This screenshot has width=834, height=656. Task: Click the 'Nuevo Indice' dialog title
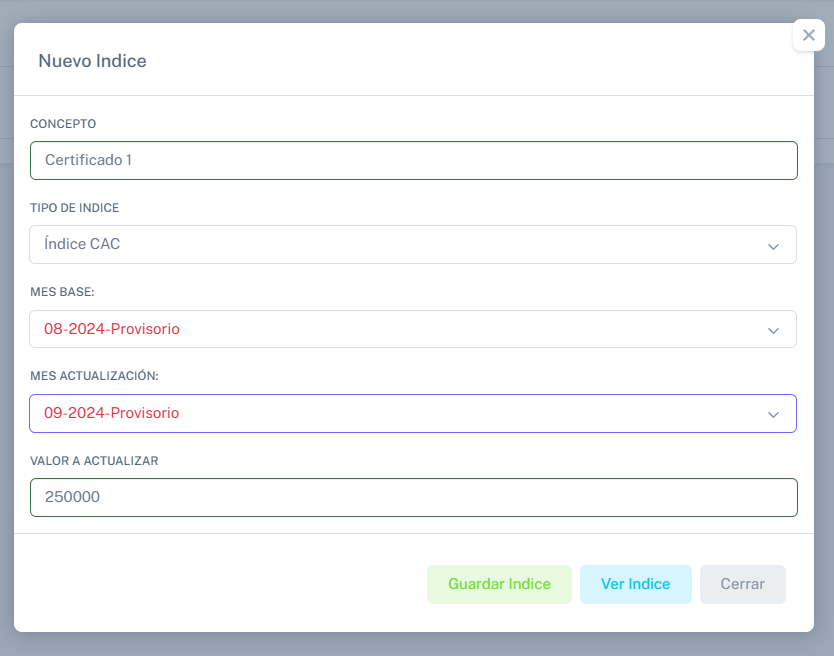coord(92,61)
